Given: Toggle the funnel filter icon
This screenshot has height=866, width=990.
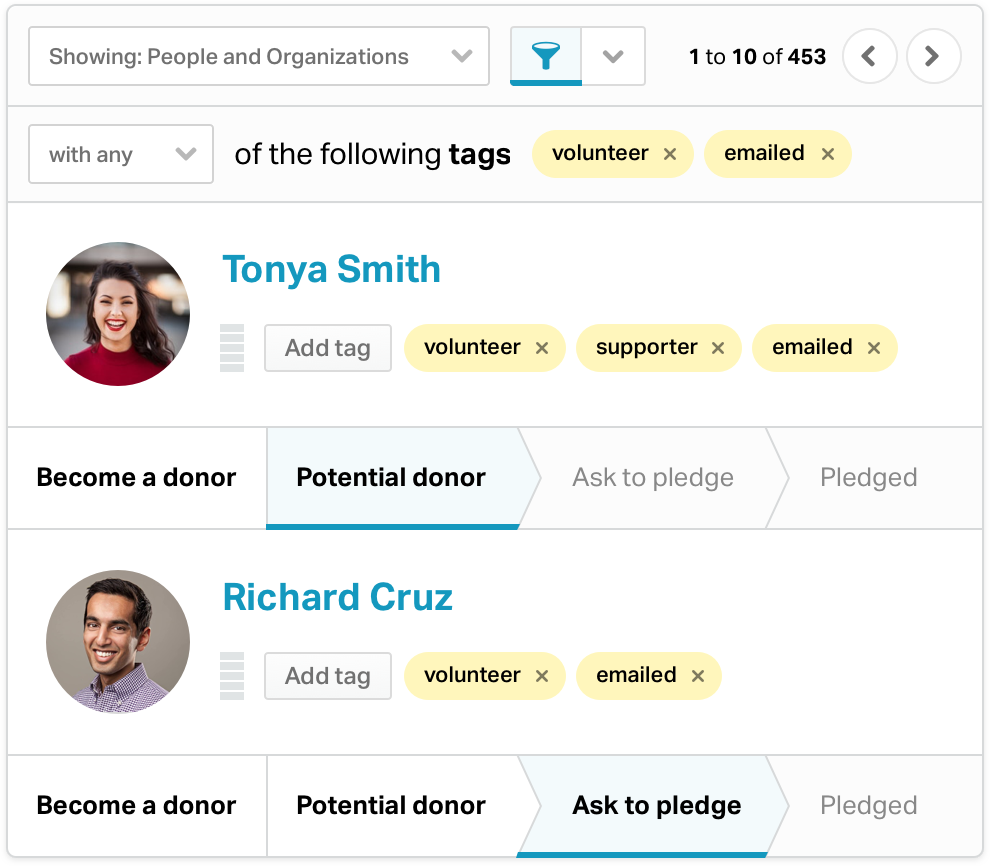Looking at the screenshot, I should [x=546, y=56].
